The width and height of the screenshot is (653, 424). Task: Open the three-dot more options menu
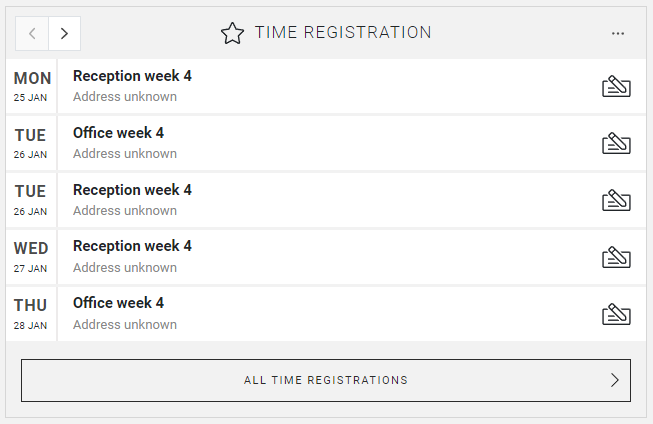(618, 33)
